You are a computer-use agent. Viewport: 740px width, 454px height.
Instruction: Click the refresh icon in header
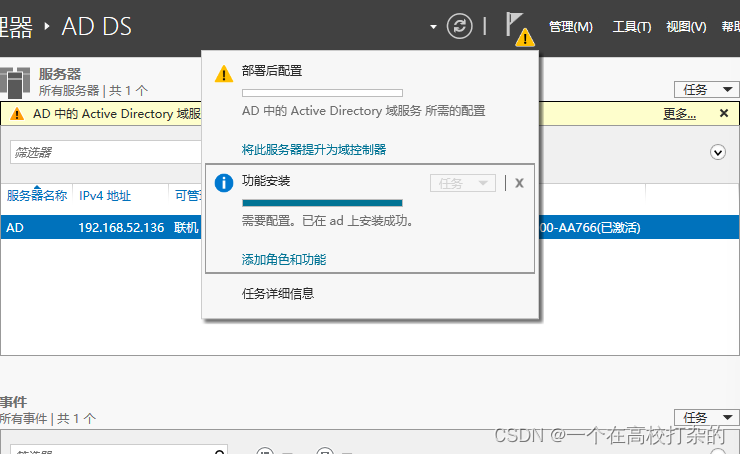coord(459,26)
